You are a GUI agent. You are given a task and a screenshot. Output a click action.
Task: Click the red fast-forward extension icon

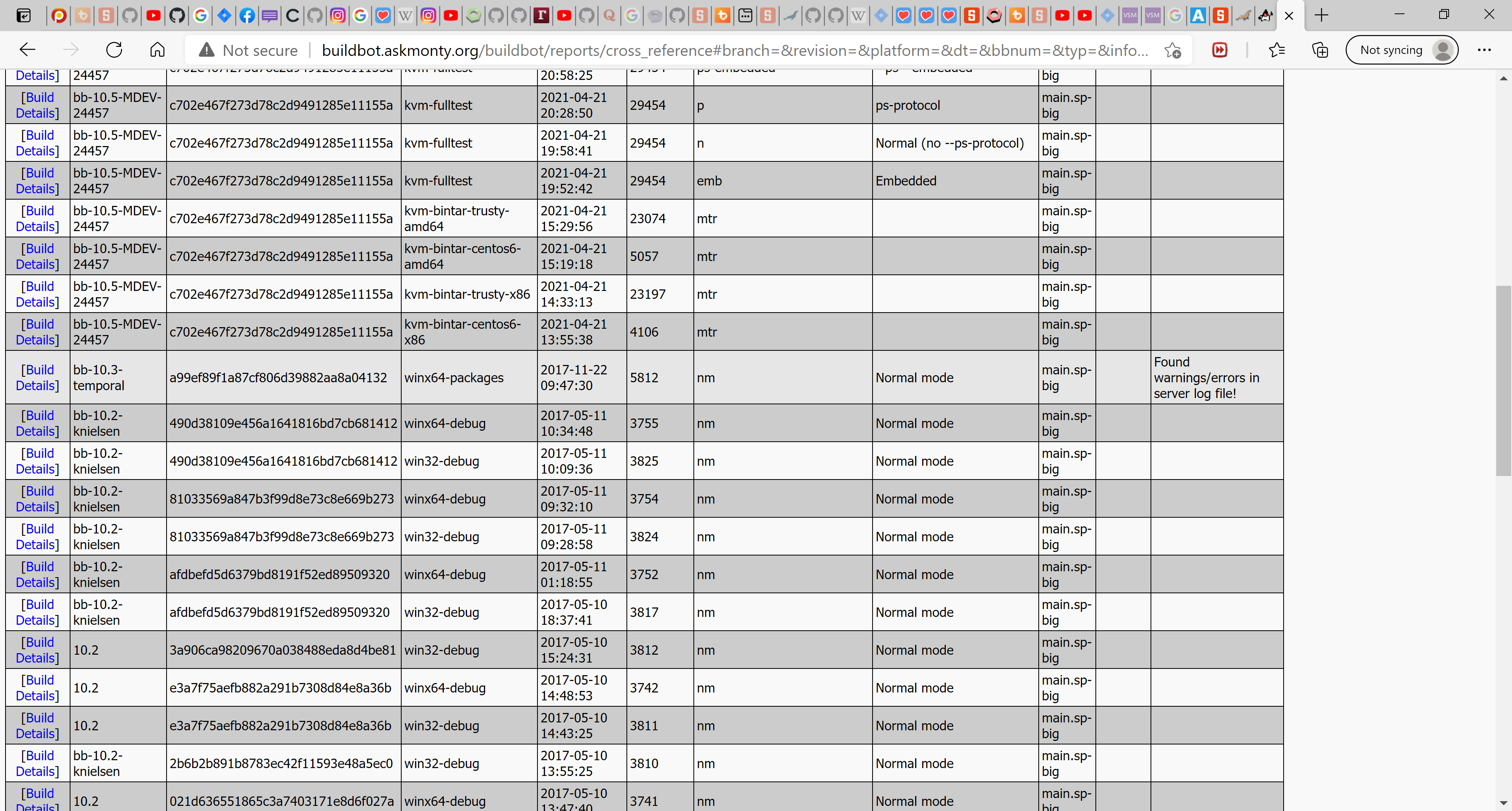click(x=1220, y=50)
